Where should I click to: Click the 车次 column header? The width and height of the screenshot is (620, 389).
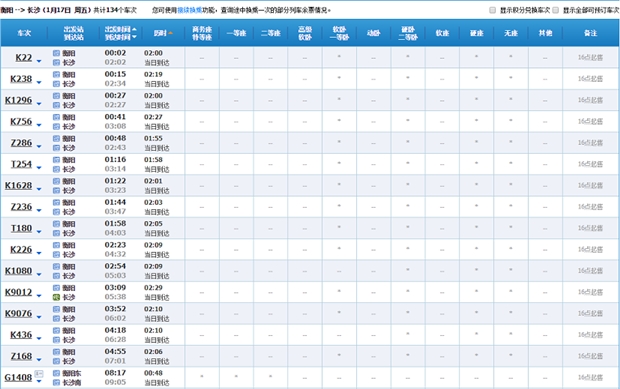point(24,33)
